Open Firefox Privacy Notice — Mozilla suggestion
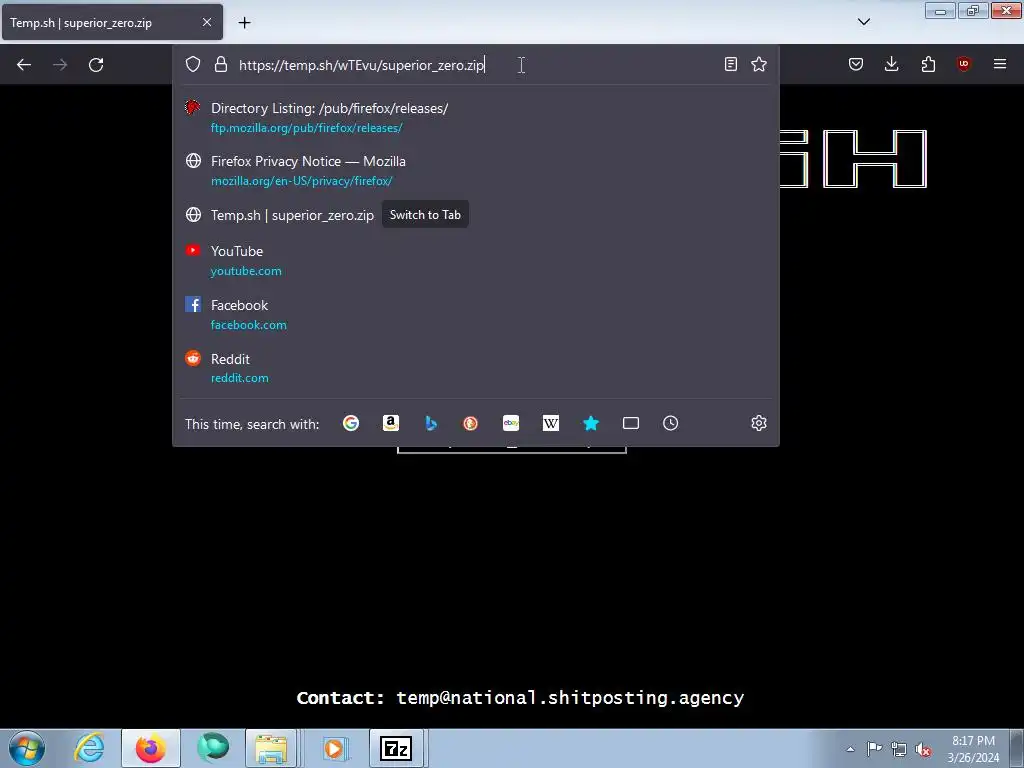 (x=476, y=170)
